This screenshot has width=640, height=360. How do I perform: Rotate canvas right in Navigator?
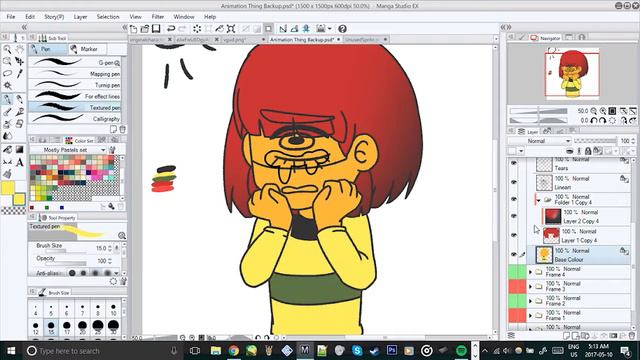[x=603, y=120]
